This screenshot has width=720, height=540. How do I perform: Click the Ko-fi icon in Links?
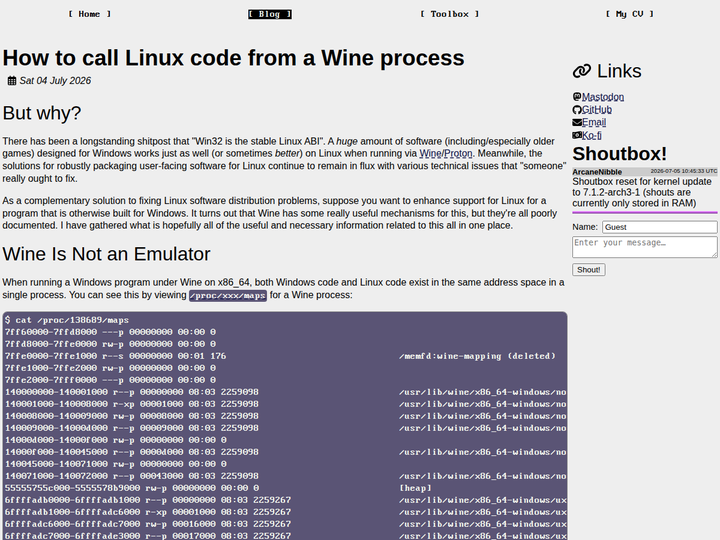point(577,135)
